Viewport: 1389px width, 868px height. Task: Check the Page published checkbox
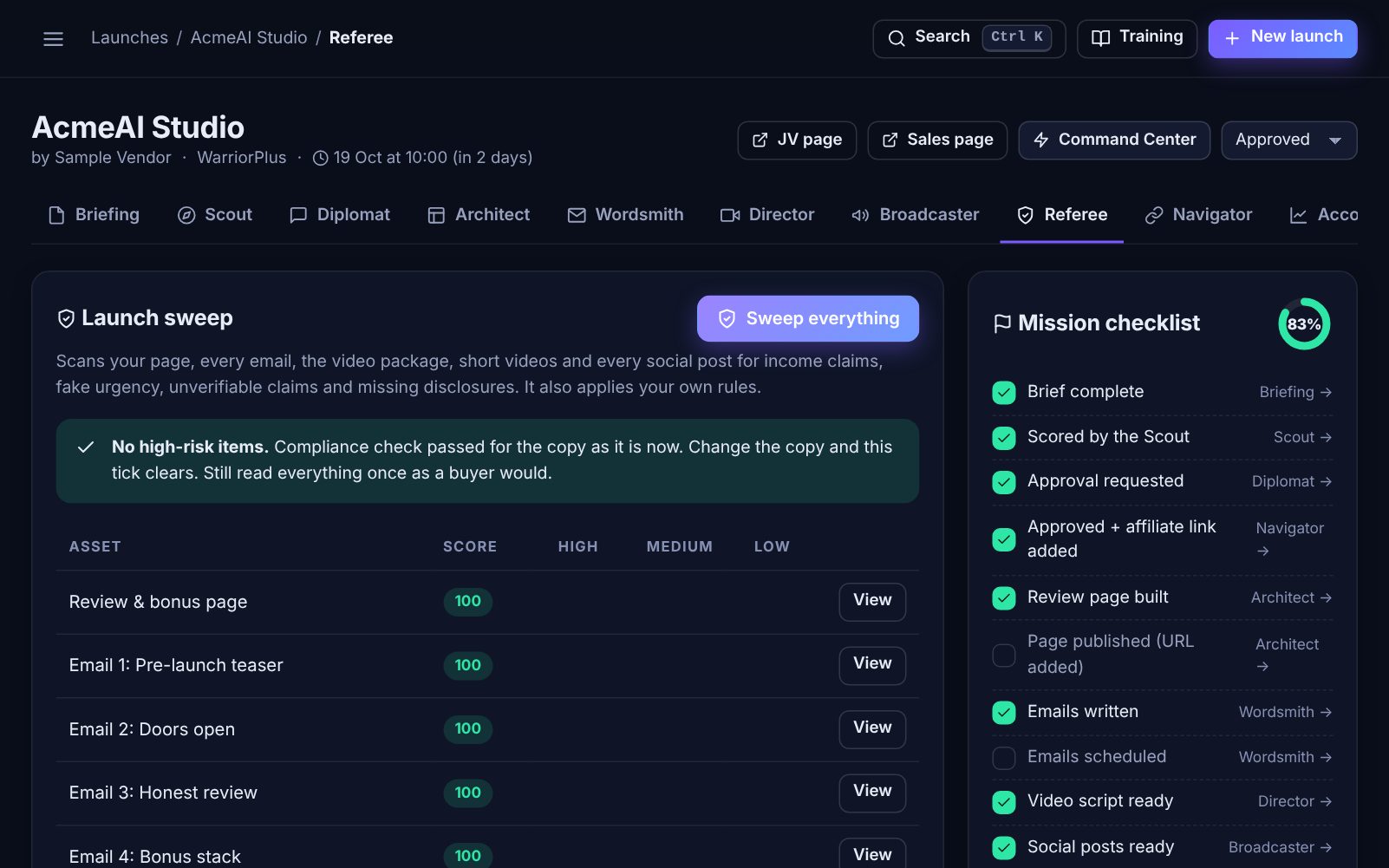click(x=1004, y=656)
